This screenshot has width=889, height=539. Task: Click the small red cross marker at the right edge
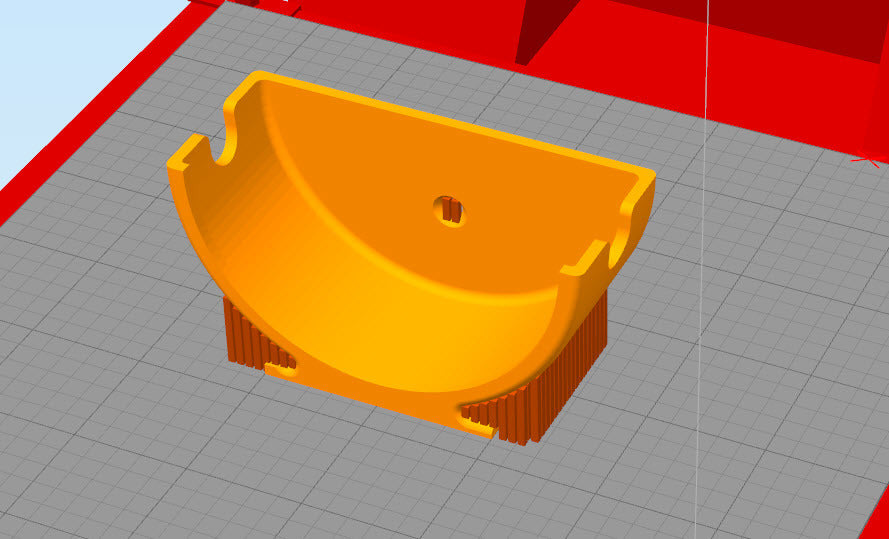[866, 159]
